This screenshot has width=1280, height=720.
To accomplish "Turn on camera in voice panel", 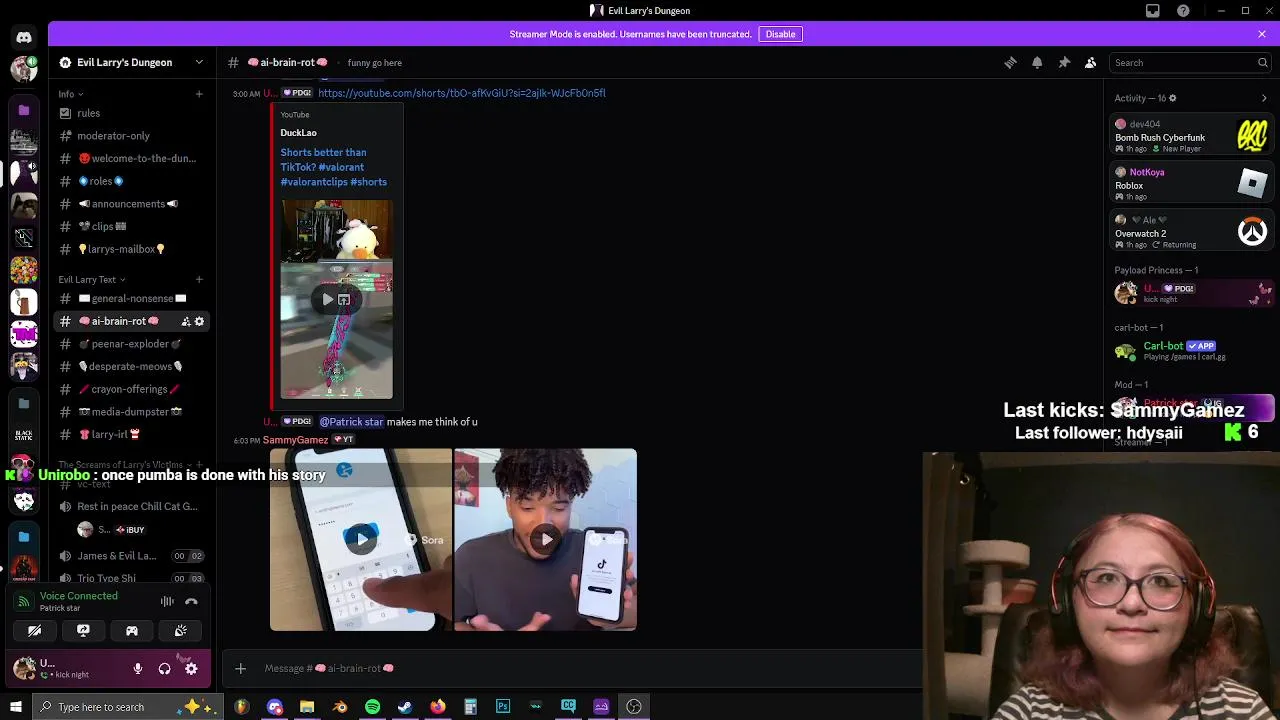I will (x=34, y=631).
